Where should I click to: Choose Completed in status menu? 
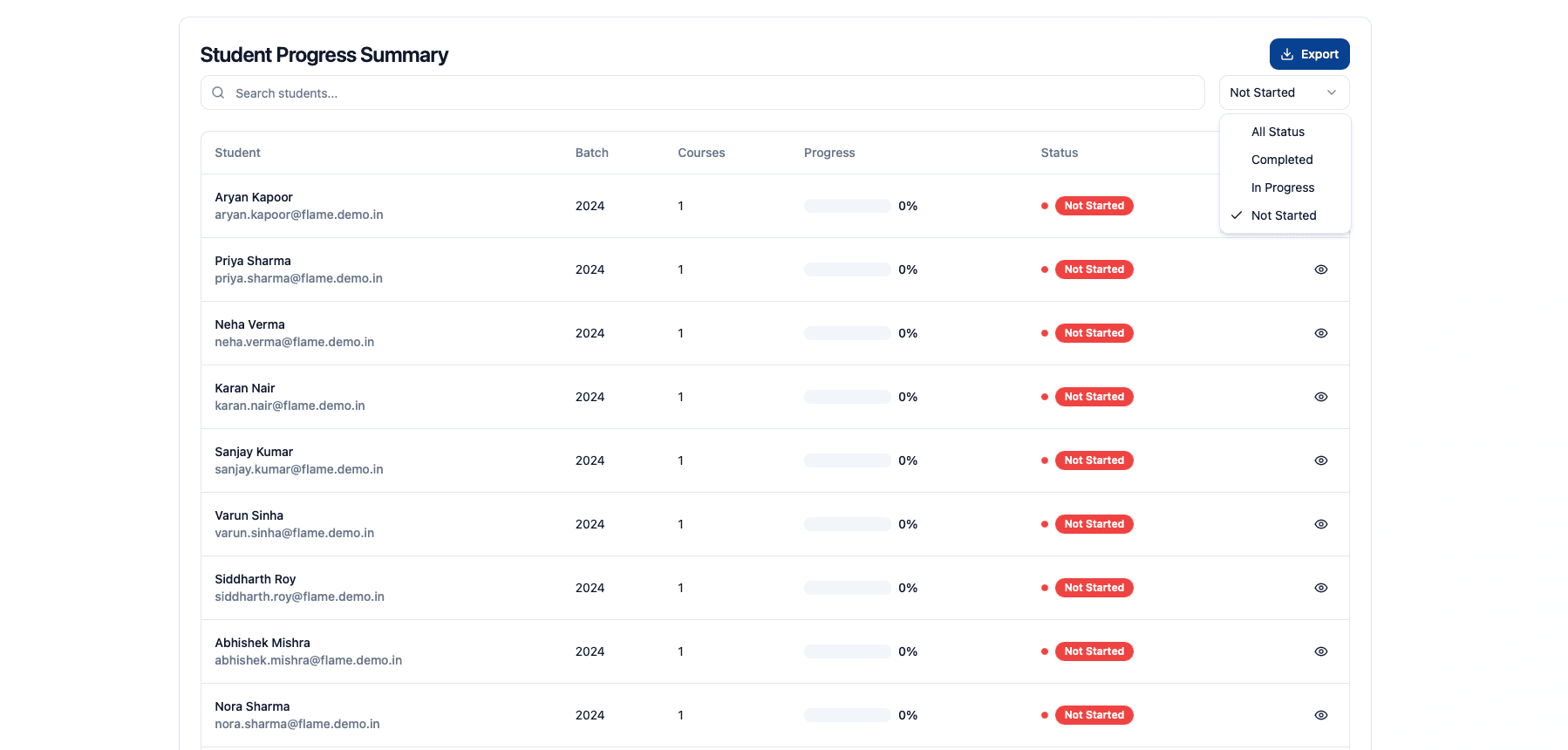[x=1285, y=160]
